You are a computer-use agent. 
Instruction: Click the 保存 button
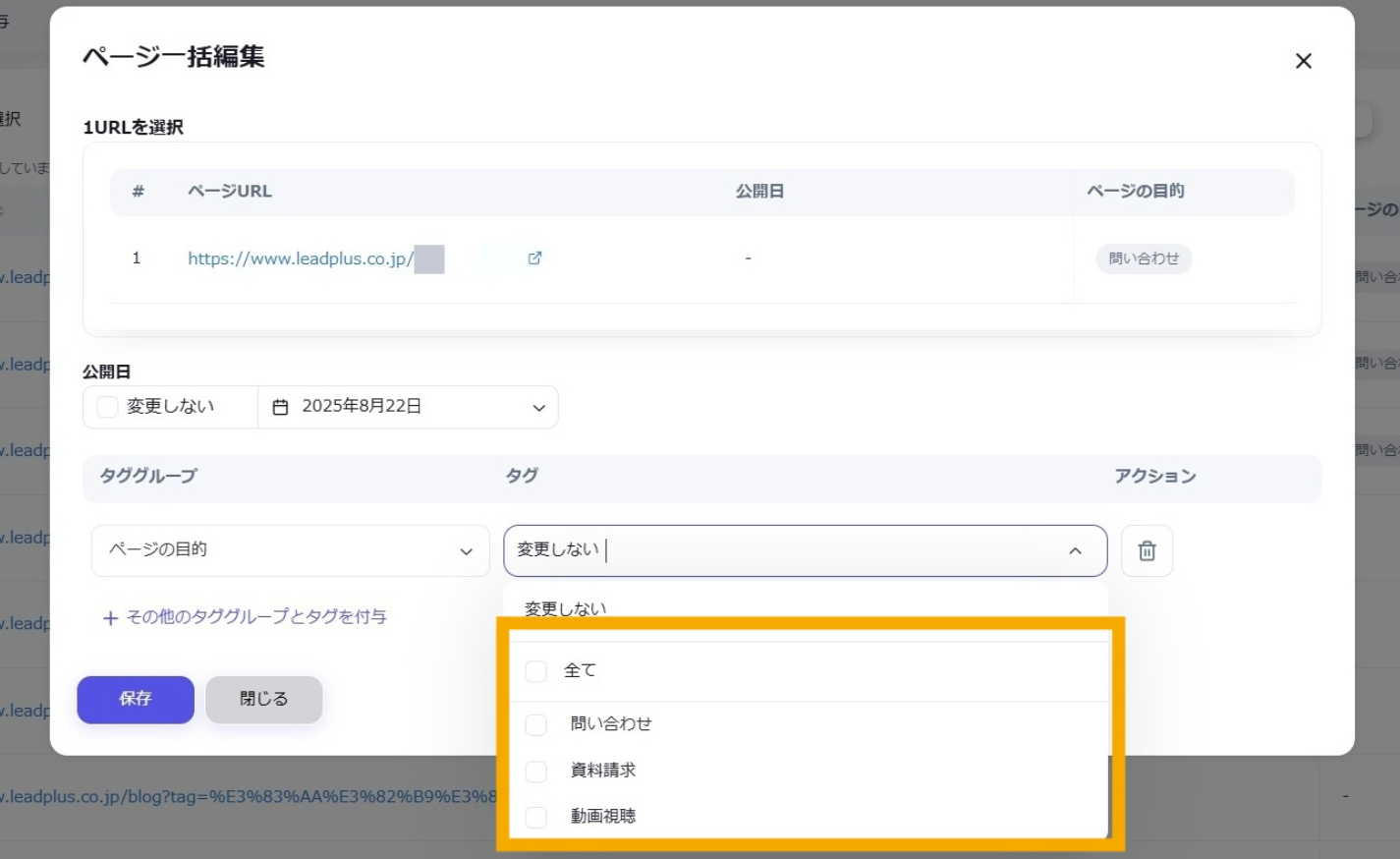coord(136,699)
